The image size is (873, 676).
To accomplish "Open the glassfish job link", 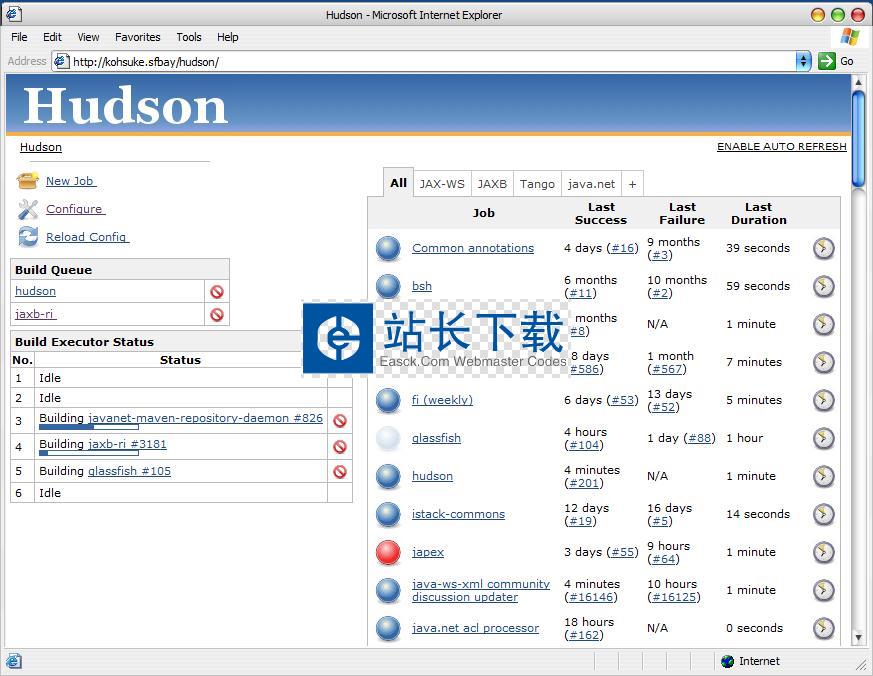I will pyautogui.click(x=436, y=438).
